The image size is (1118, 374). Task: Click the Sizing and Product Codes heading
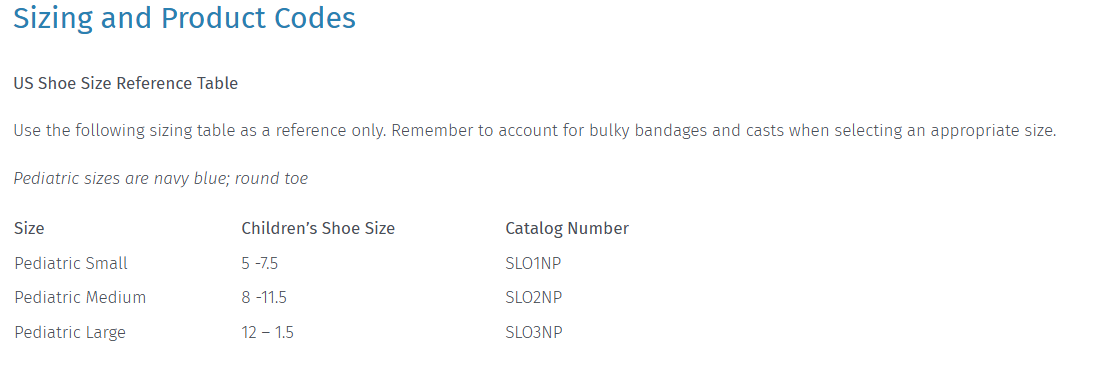point(184,19)
